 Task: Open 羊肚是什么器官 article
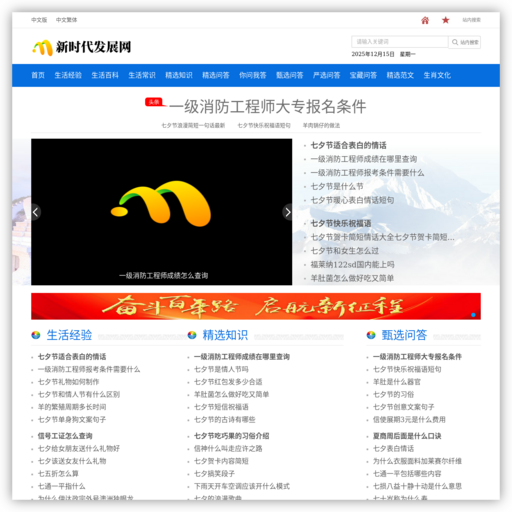point(397,382)
